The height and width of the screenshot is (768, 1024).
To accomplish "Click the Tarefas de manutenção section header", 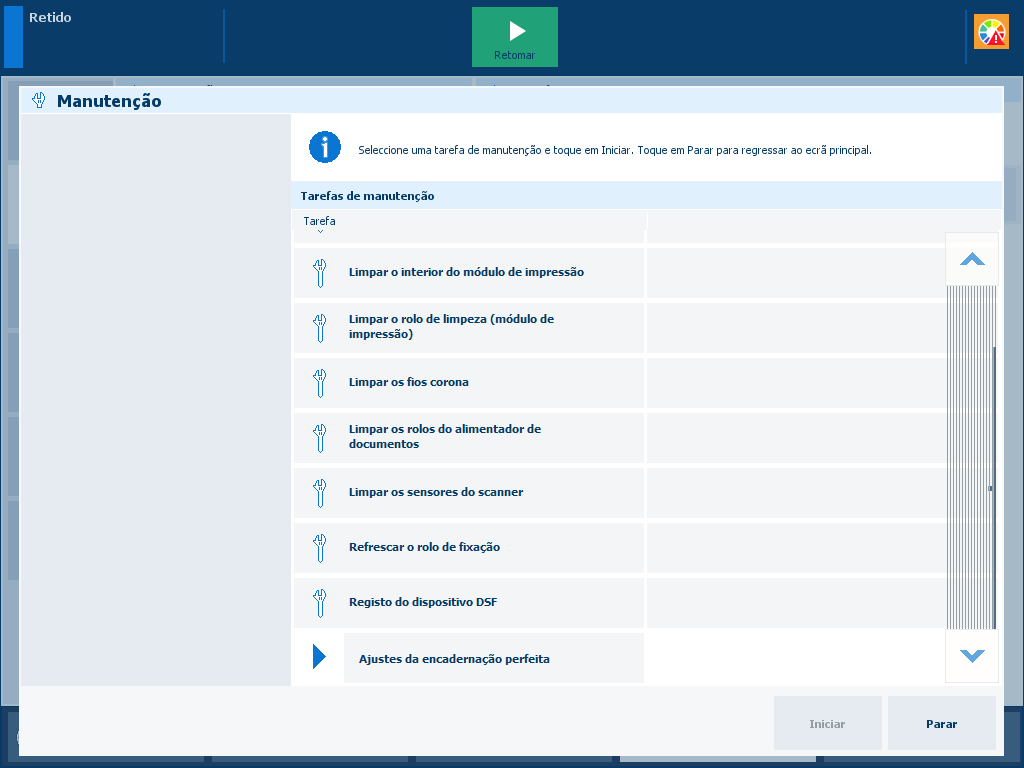I will (x=647, y=196).
